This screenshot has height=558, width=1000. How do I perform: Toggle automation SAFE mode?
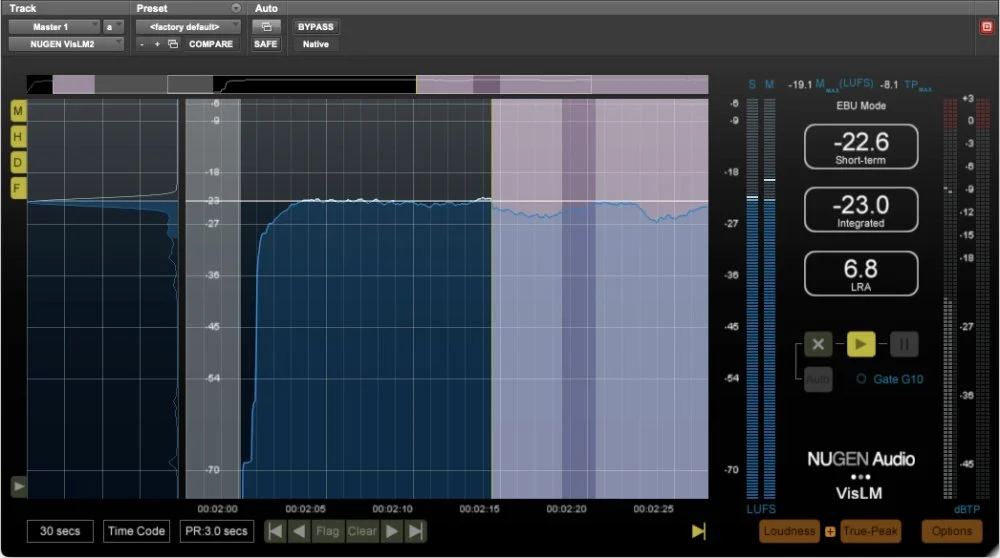(266, 44)
